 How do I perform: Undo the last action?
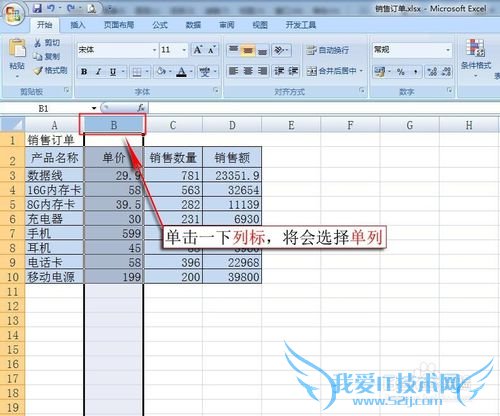click(51, 8)
